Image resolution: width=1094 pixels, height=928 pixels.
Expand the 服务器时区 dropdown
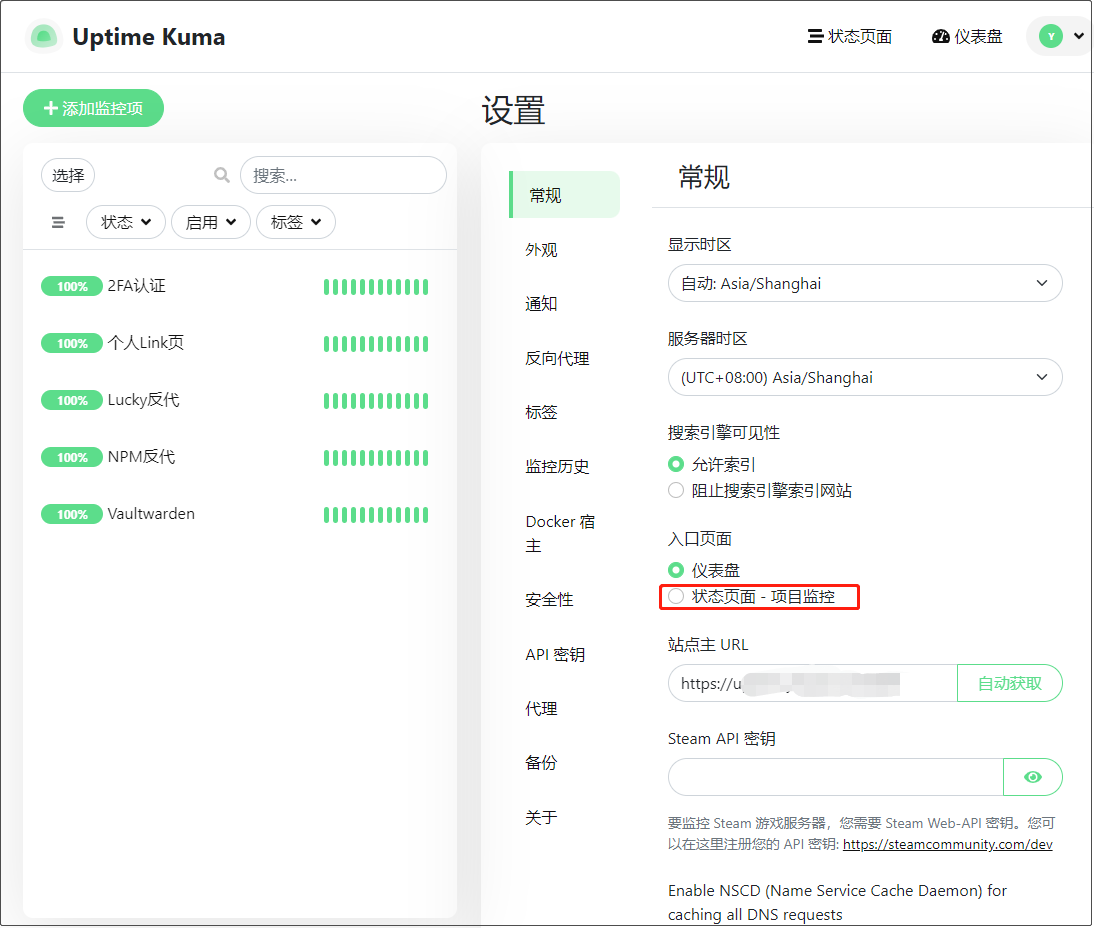click(864, 378)
